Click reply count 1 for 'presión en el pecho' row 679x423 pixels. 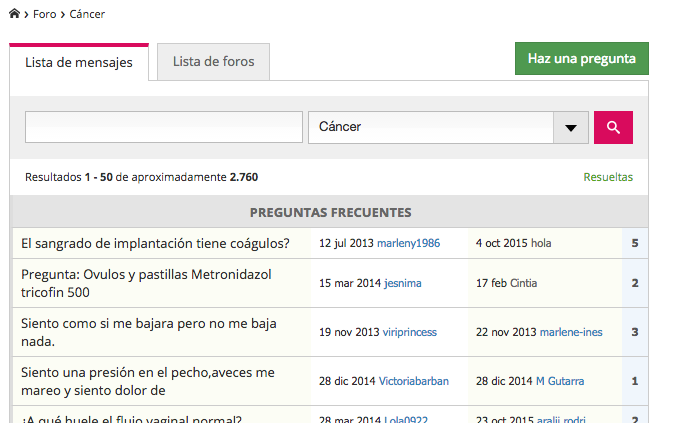point(635,381)
